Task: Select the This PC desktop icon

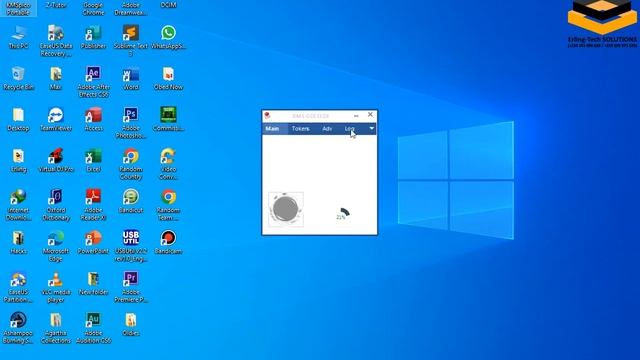Action: tap(18, 38)
